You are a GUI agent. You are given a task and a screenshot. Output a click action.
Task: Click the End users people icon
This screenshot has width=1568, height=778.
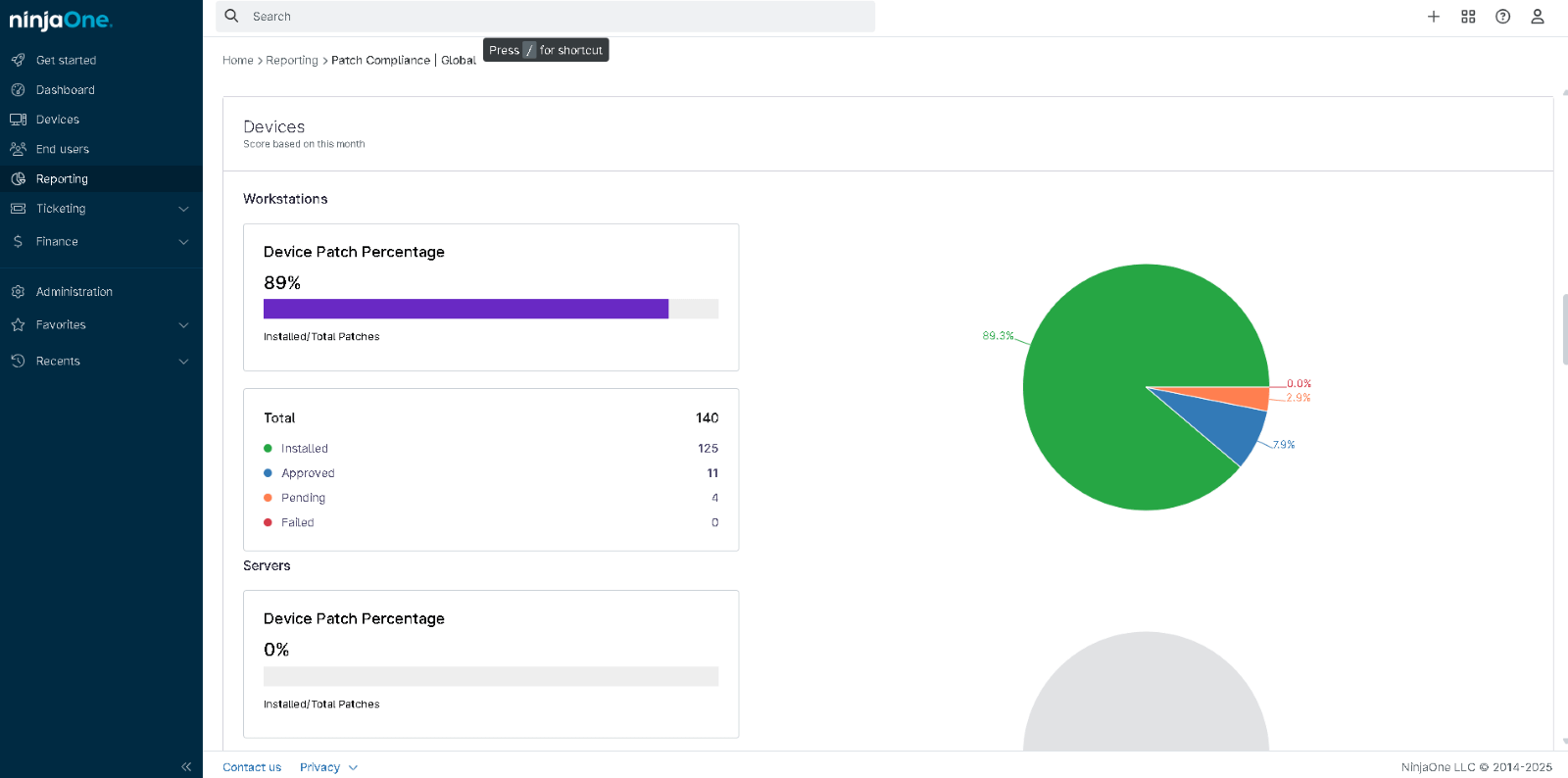[x=18, y=149]
